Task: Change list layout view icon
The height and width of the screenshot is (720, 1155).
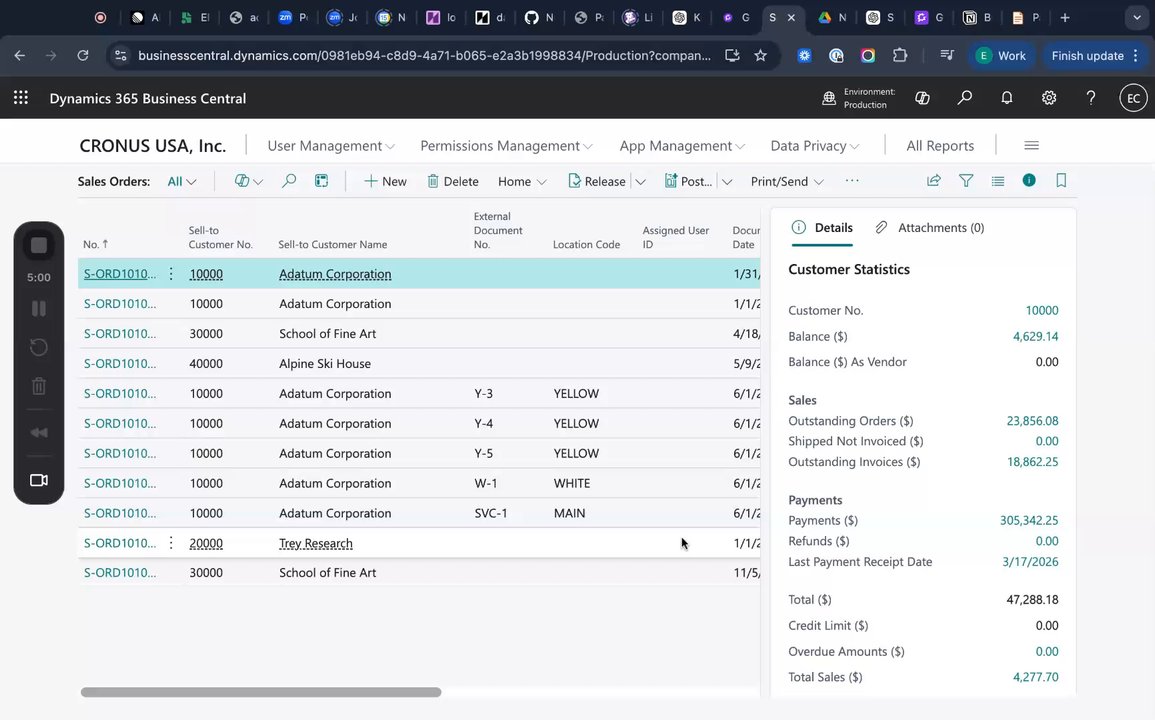Action: [997, 181]
